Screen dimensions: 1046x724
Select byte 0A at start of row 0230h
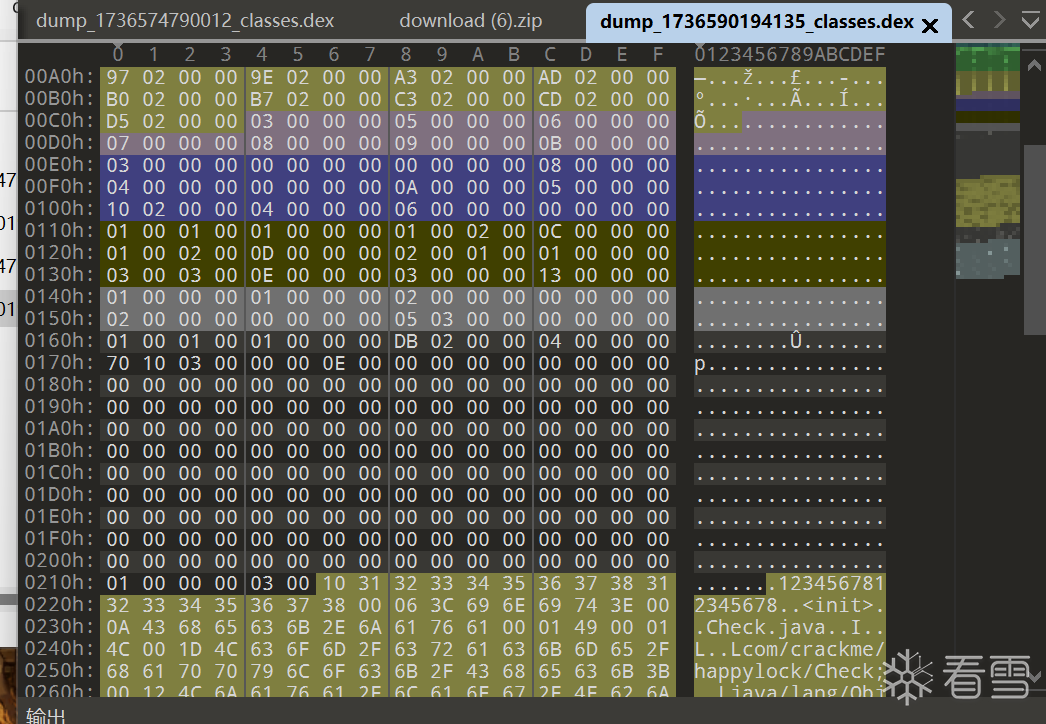117,628
